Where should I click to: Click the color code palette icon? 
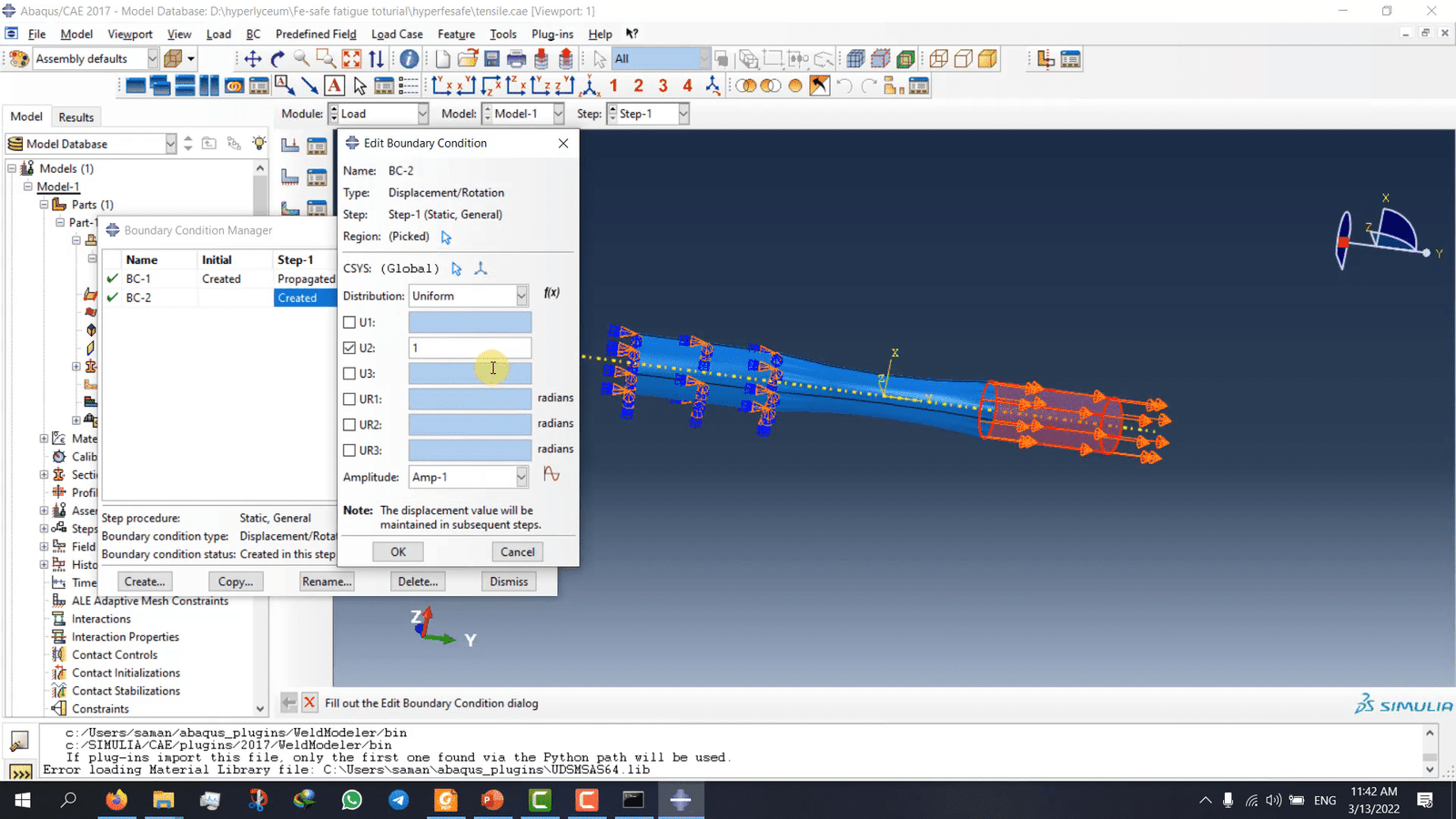(19, 59)
